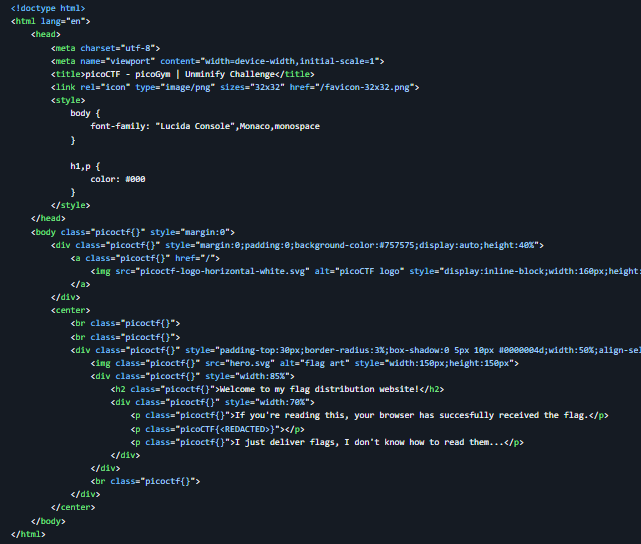Screen dimensions: 641x544
Task: Click the opening <center> tag
Action: tap(70, 310)
